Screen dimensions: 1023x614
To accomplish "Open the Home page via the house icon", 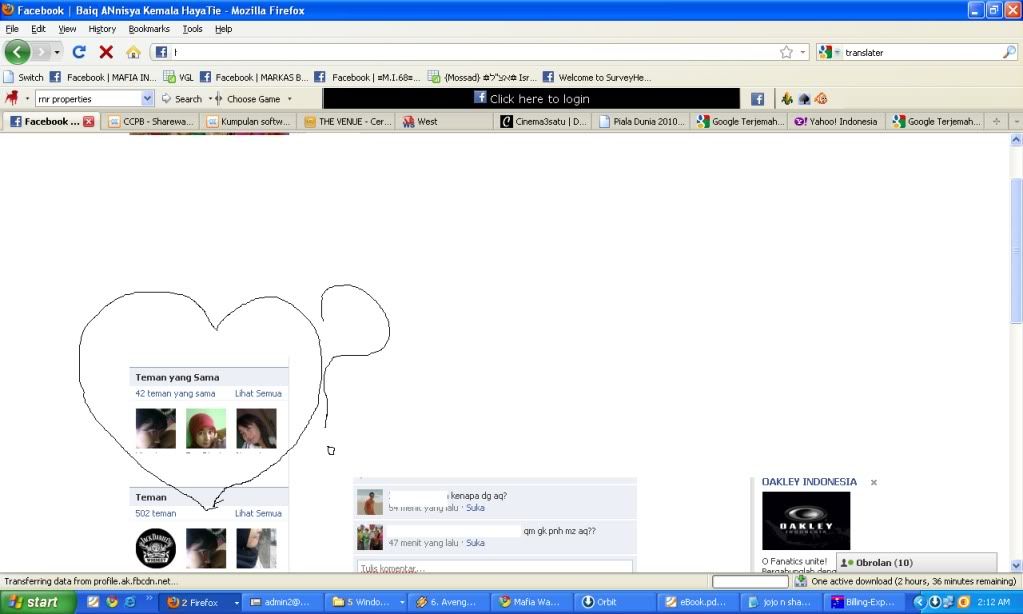I will pos(133,52).
